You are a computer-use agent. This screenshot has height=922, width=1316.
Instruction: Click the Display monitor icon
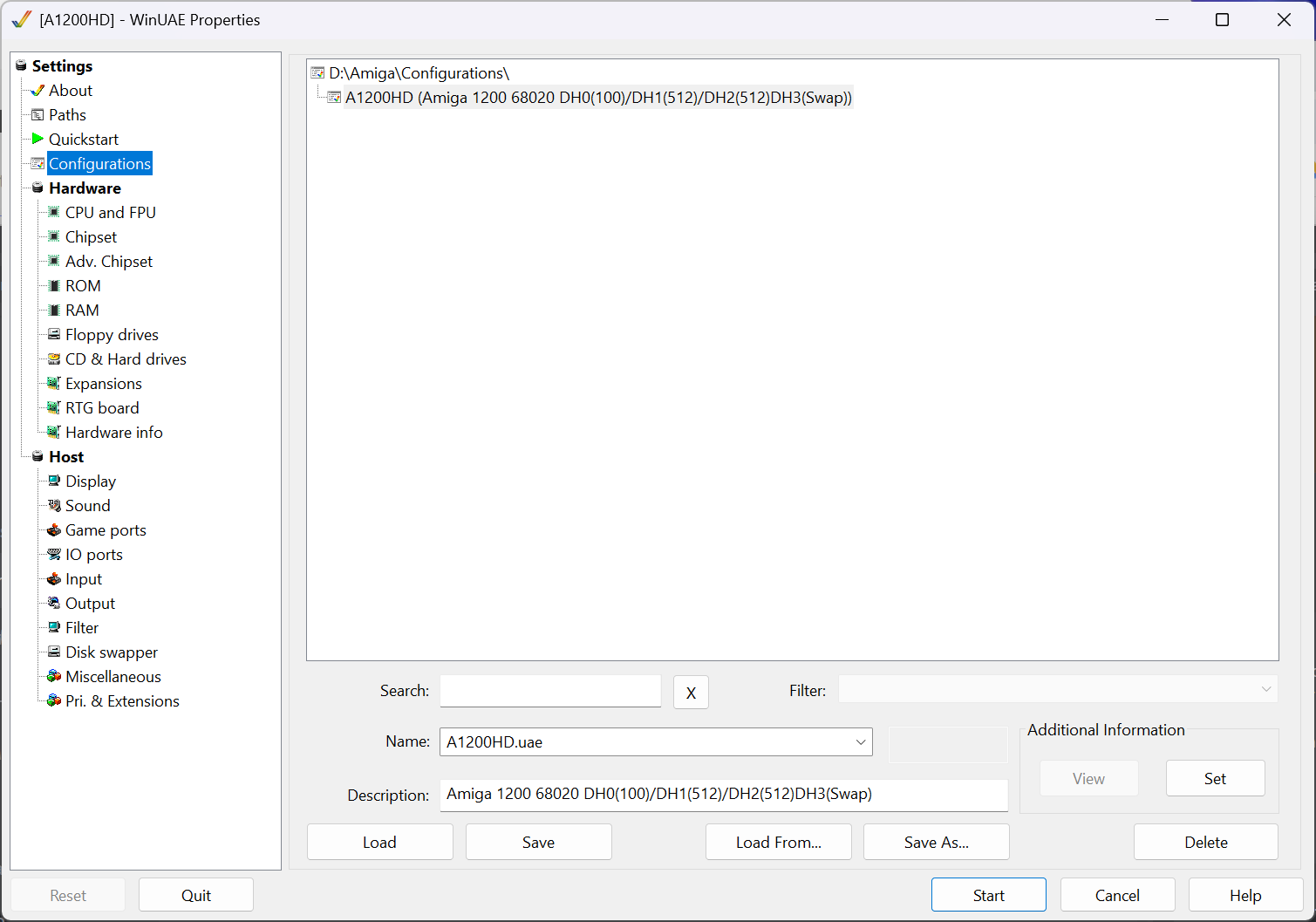pyautogui.click(x=54, y=481)
